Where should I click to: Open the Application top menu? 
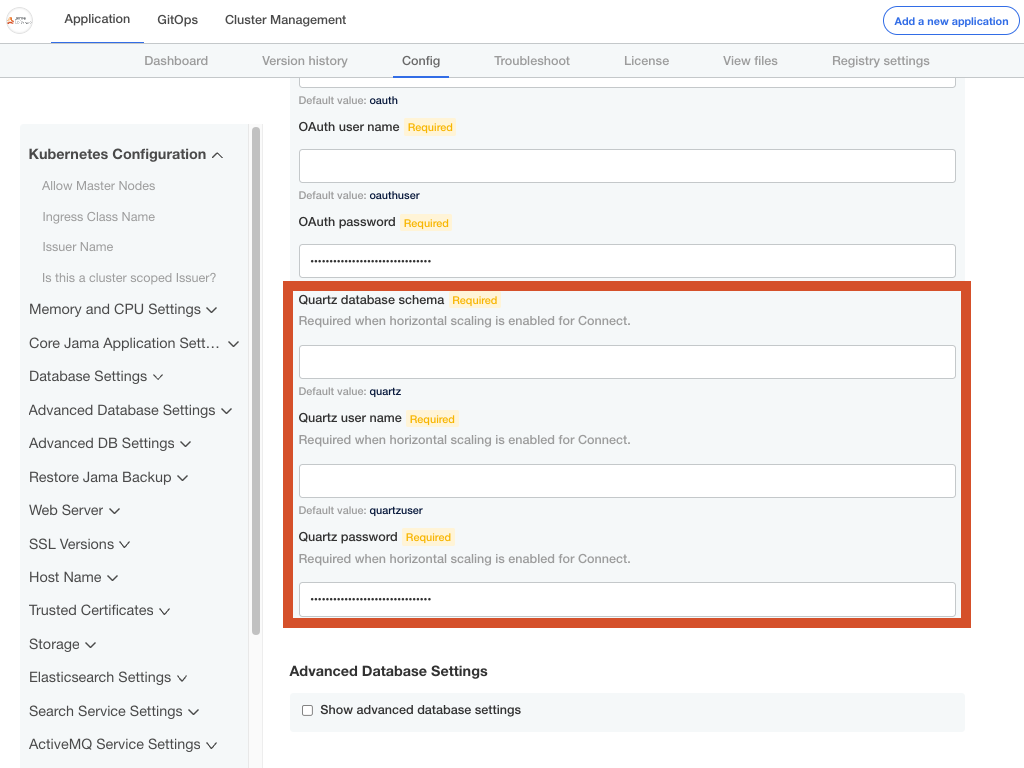(x=97, y=20)
